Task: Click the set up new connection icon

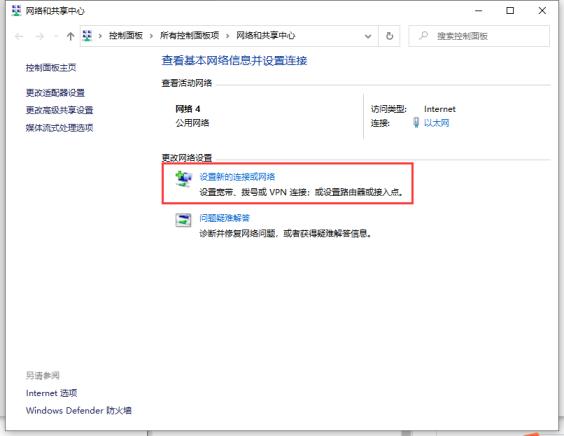Action: 183,178
